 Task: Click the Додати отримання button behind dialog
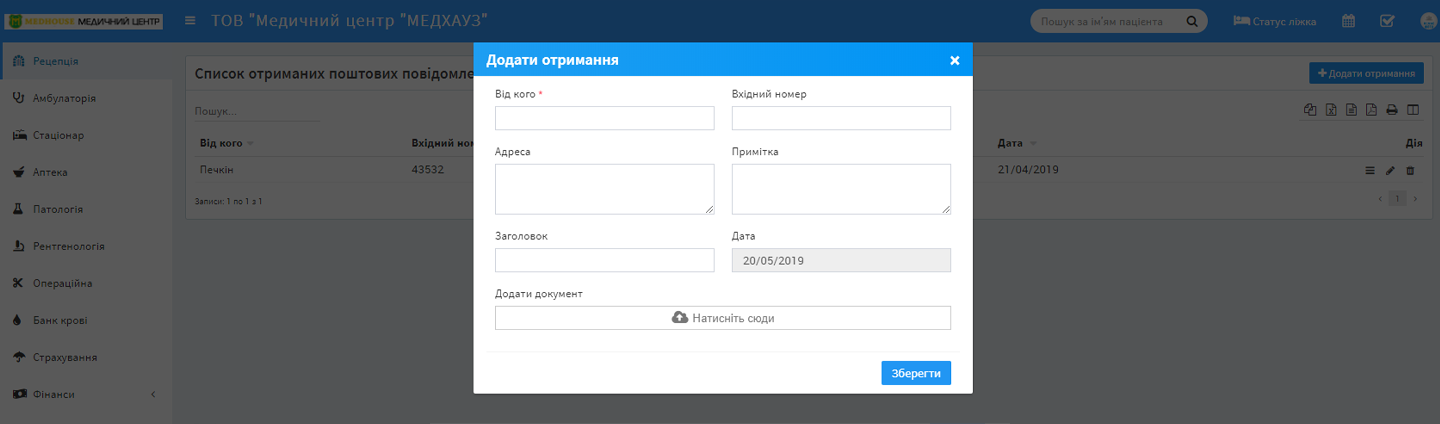tap(1366, 73)
